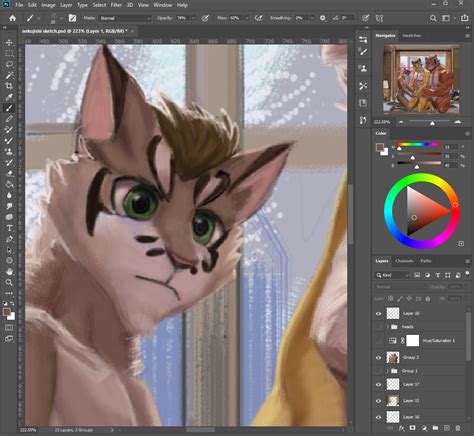This screenshot has height=436, width=474.
Task: Open the Opacity slider dropdown
Action: pos(193,18)
